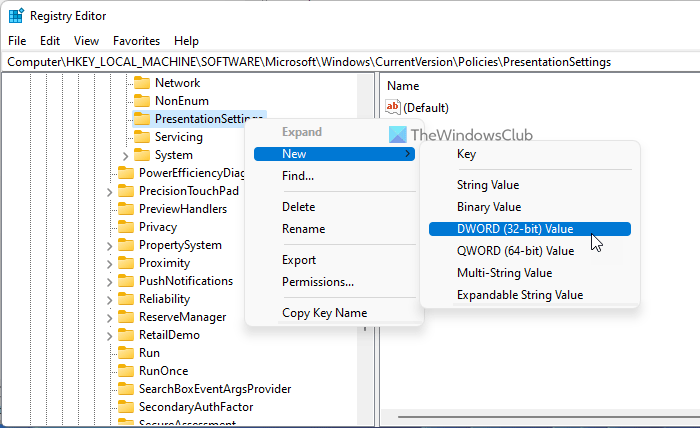Select the Privacy key label
Viewport: 700px width, 428px height.
pyautogui.click(x=158, y=227)
